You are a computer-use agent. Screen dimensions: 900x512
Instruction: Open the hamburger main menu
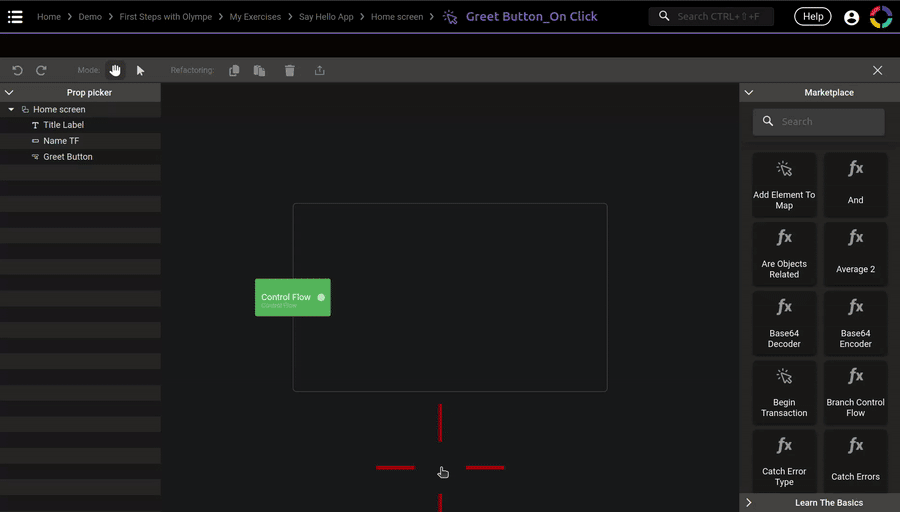click(x=15, y=17)
